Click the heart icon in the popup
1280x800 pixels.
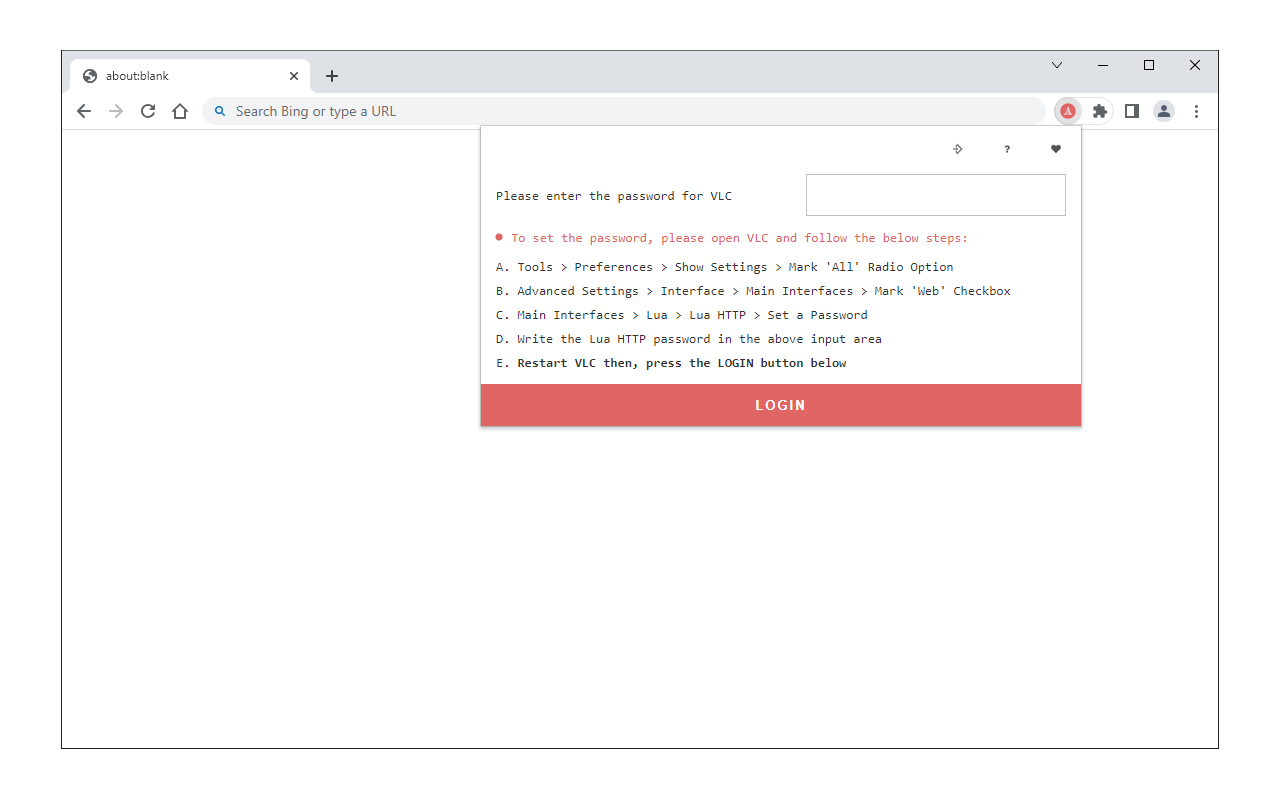pos(1055,149)
